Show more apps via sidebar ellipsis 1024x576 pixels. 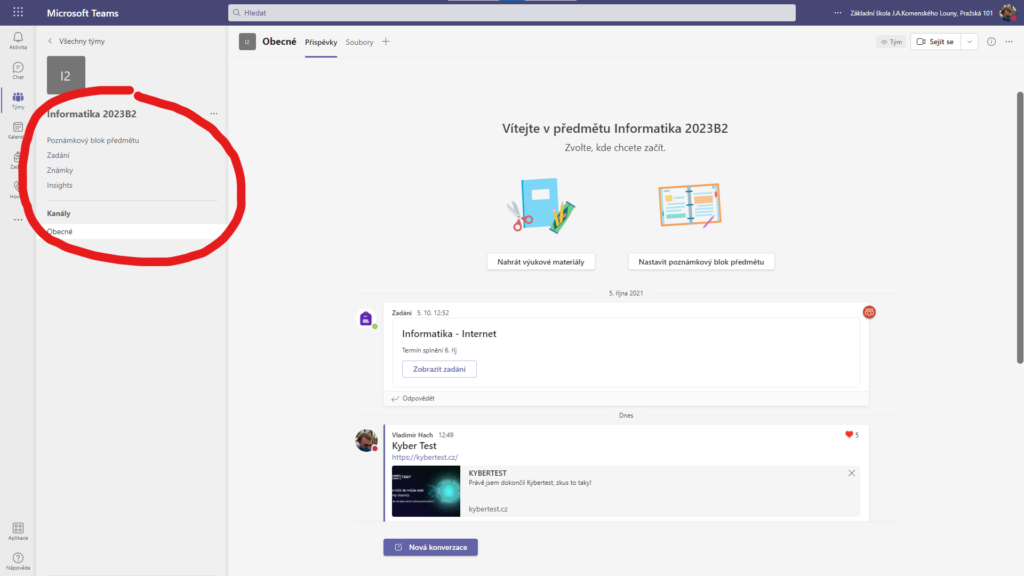[18, 220]
